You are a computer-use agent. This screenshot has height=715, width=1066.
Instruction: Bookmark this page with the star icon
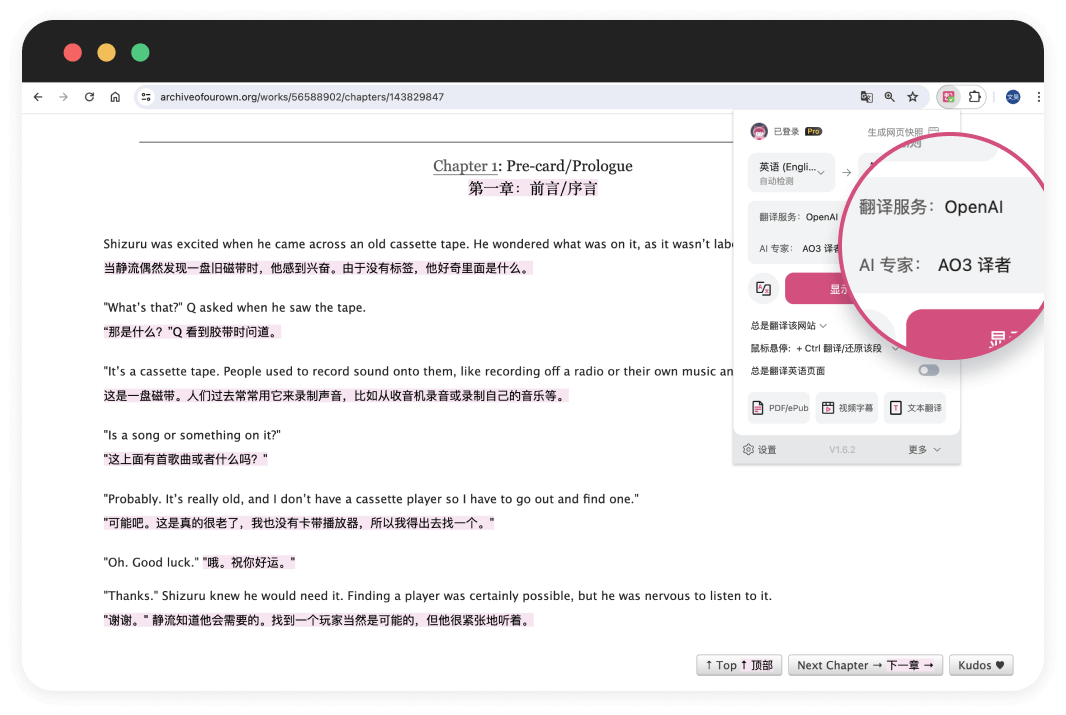pyautogui.click(x=912, y=97)
